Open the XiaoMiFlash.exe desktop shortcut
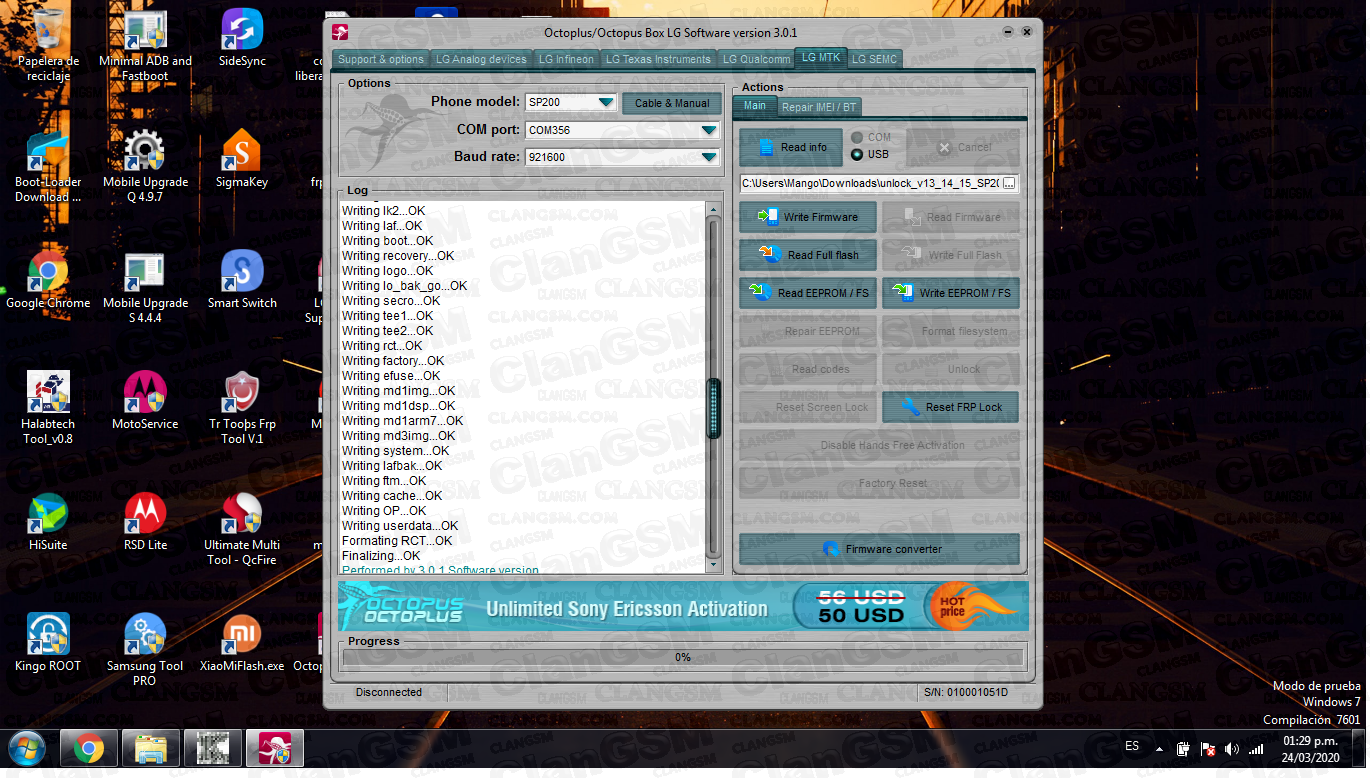The image size is (1370, 778). pos(242,643)
